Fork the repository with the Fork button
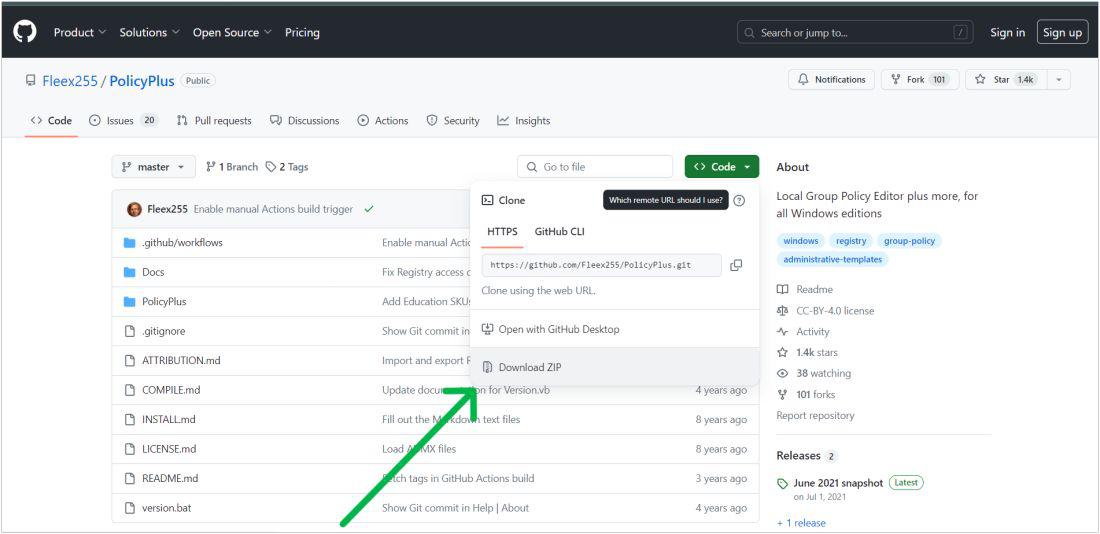Screen dimensions: 1100x534 point(919,80)
